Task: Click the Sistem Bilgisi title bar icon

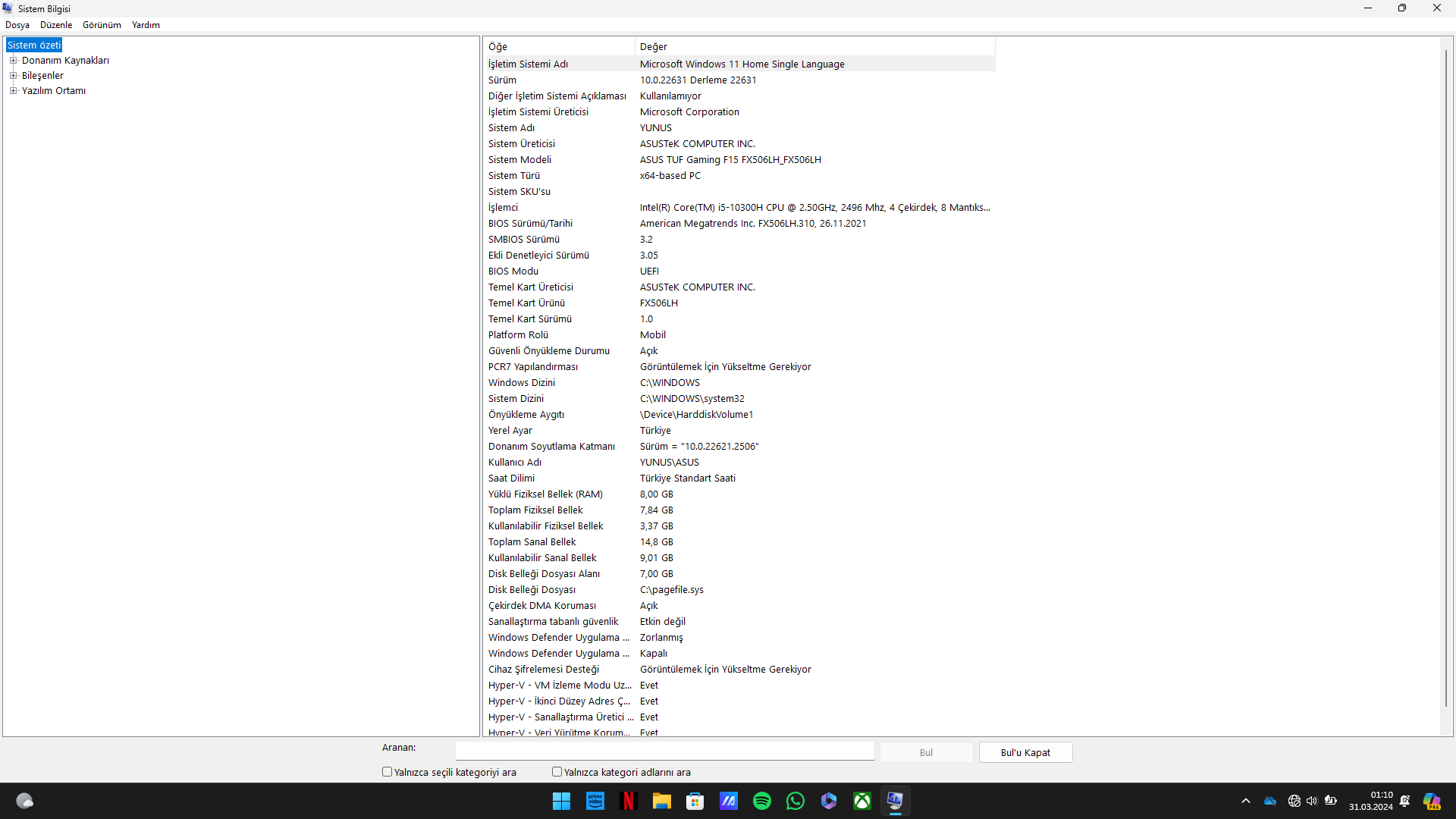Action: click(8, 8)
